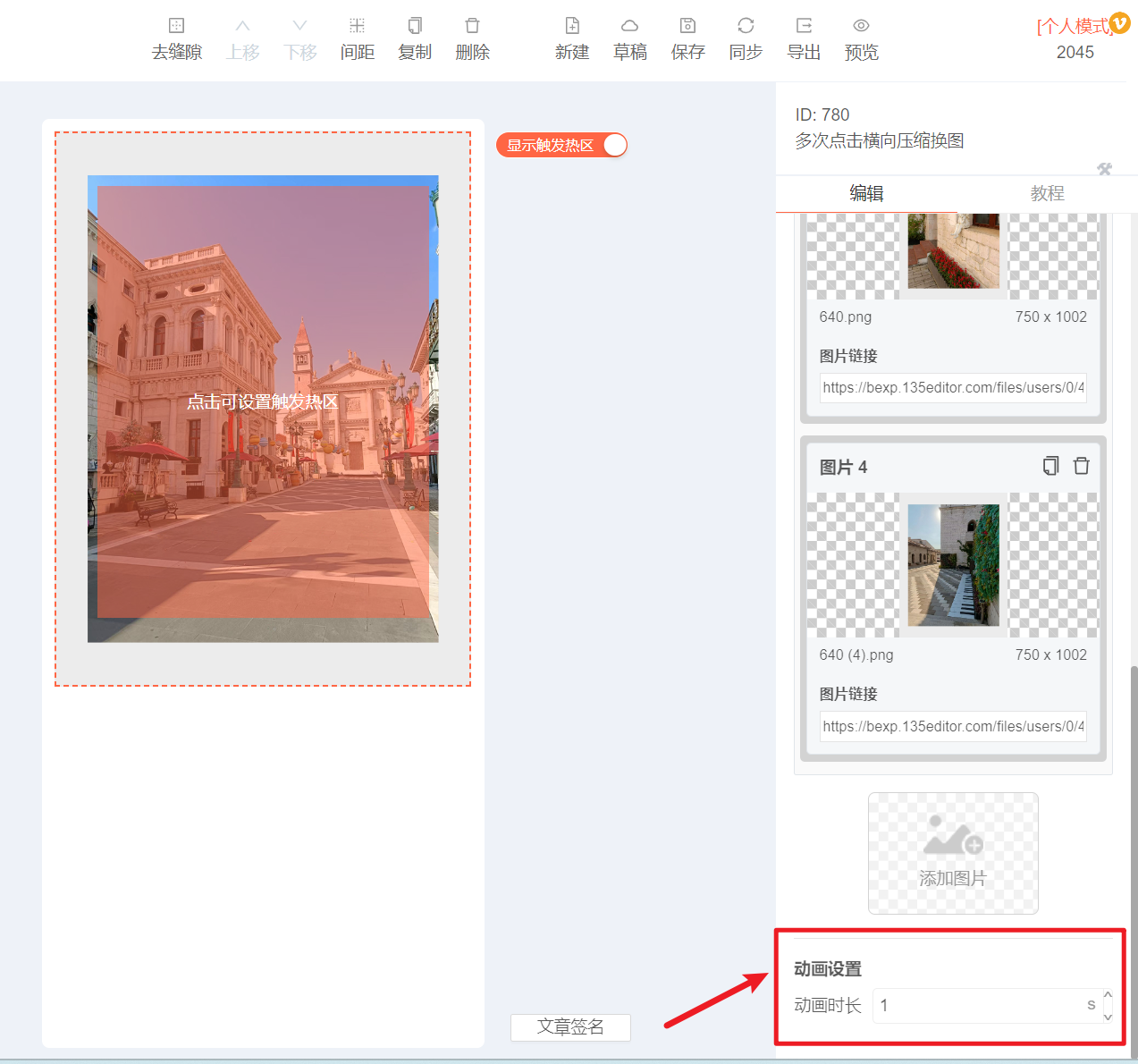
Task: Click the 上移 move-up arrow
Action: (x=242, y=39)
